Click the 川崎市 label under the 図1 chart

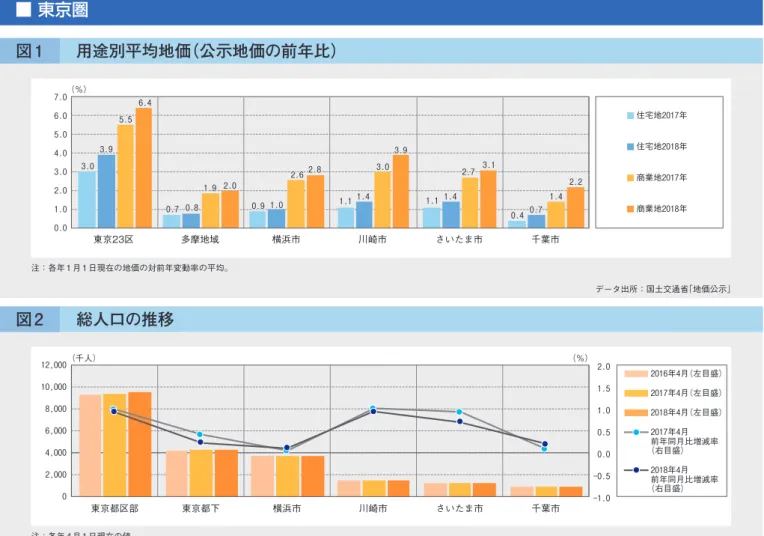point(373,239)
